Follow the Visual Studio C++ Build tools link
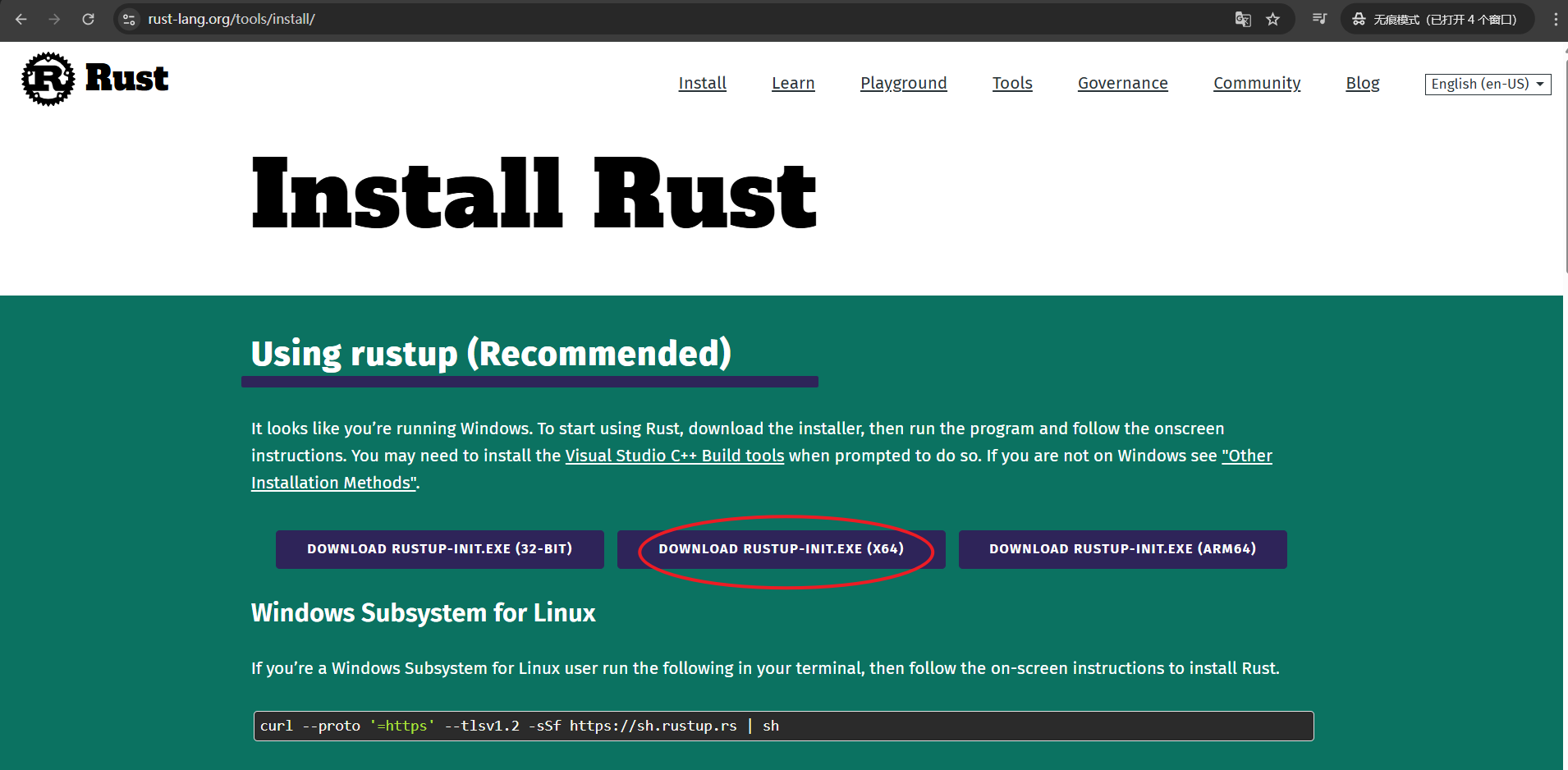 pyautogui.click(x=675, y=456)
